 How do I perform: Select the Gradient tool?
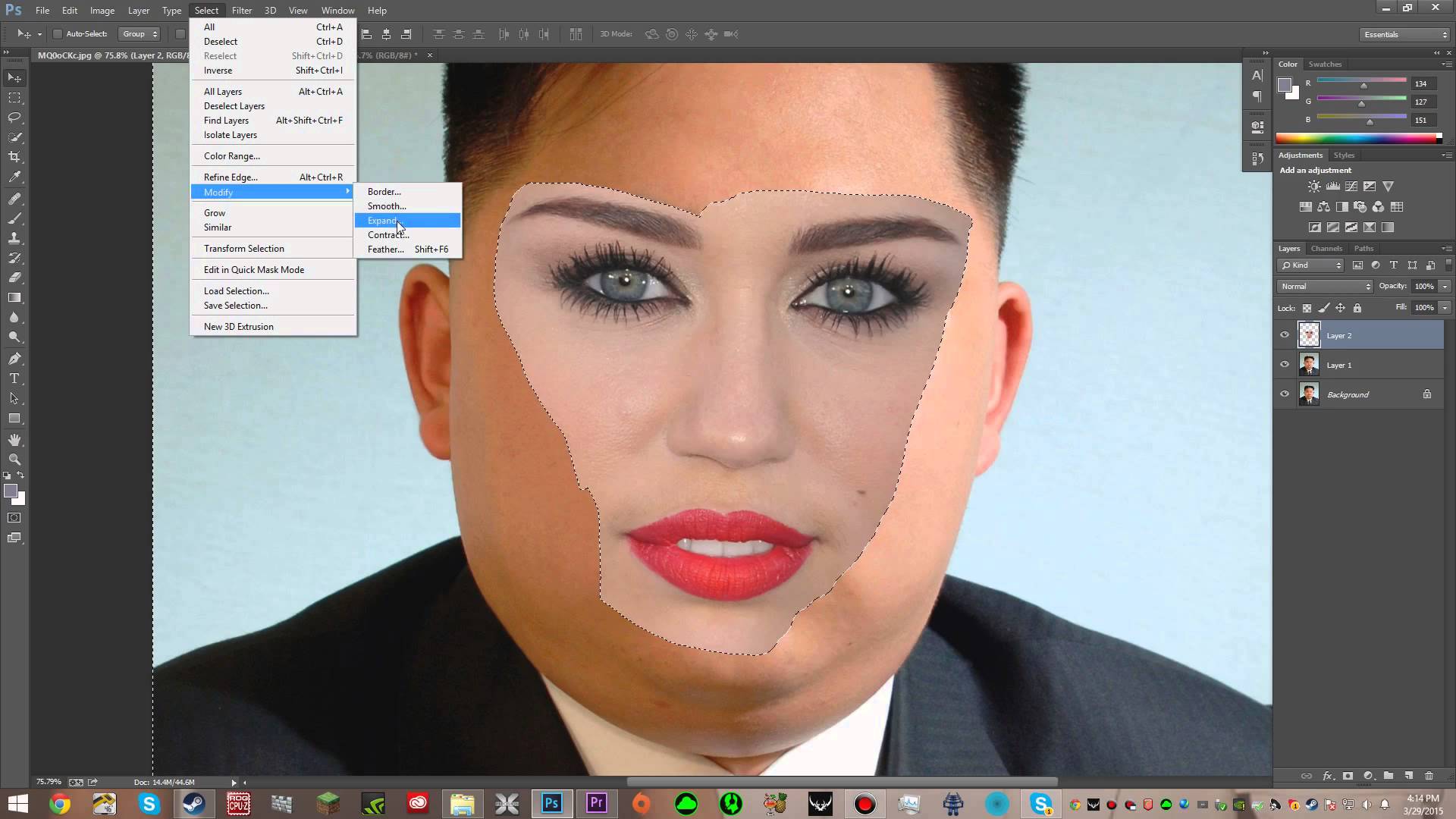[14, 297]
